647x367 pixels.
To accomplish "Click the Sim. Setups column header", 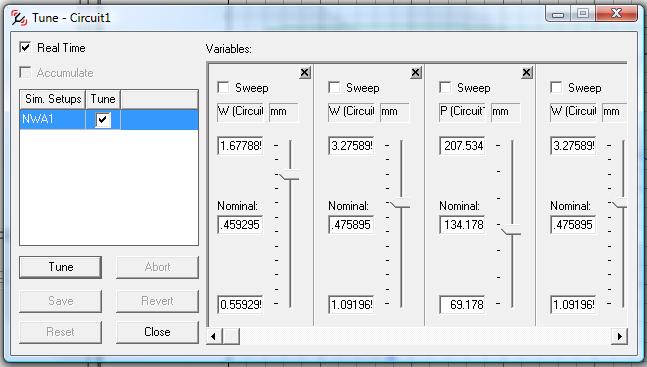I will click(x=53, y=99).
